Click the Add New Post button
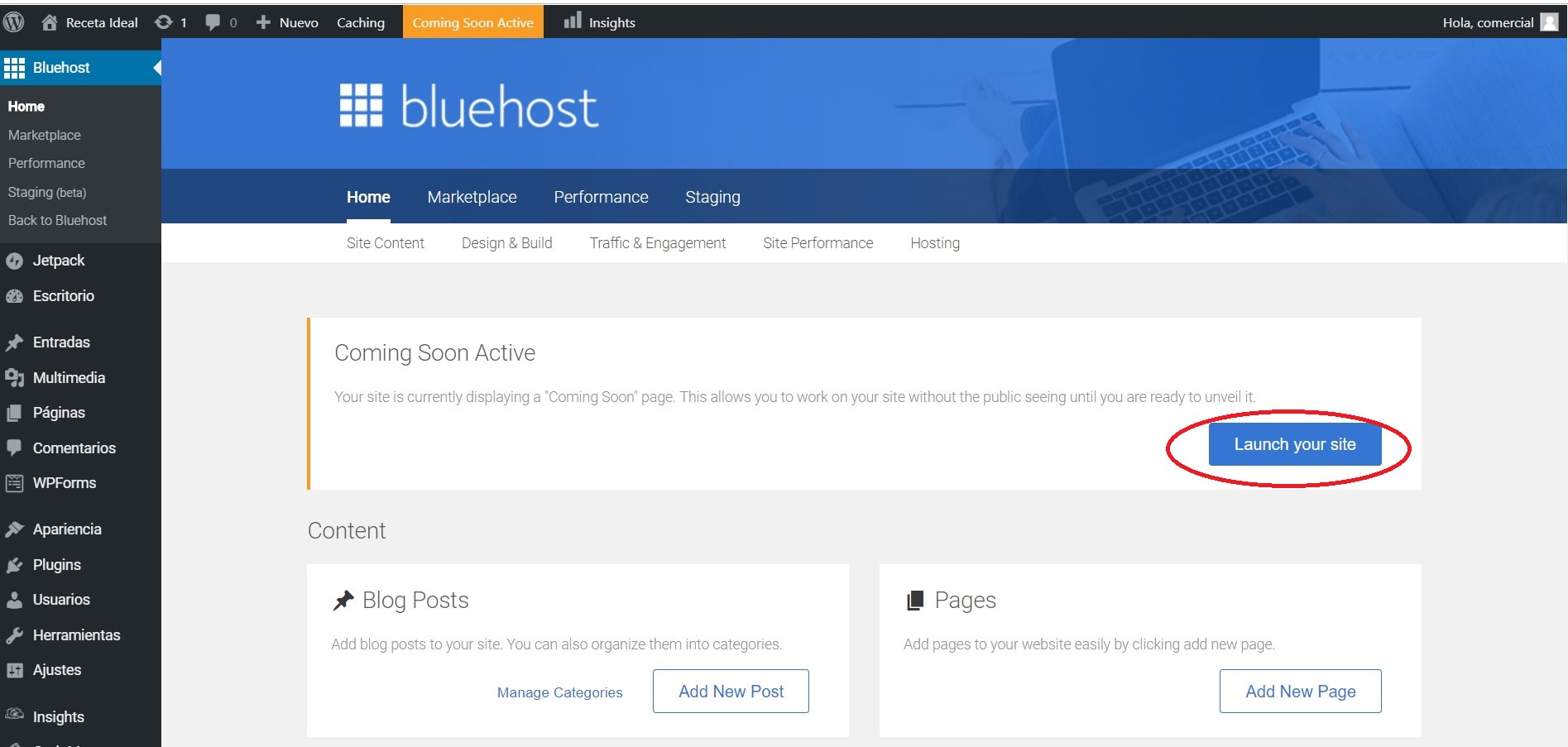 point(731,692)
